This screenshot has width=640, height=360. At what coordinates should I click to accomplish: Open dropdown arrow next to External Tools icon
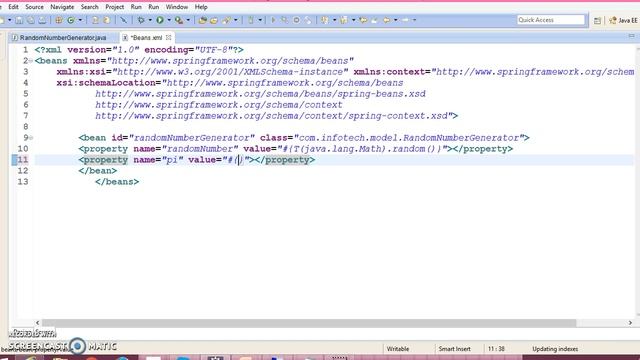[188, 20]
